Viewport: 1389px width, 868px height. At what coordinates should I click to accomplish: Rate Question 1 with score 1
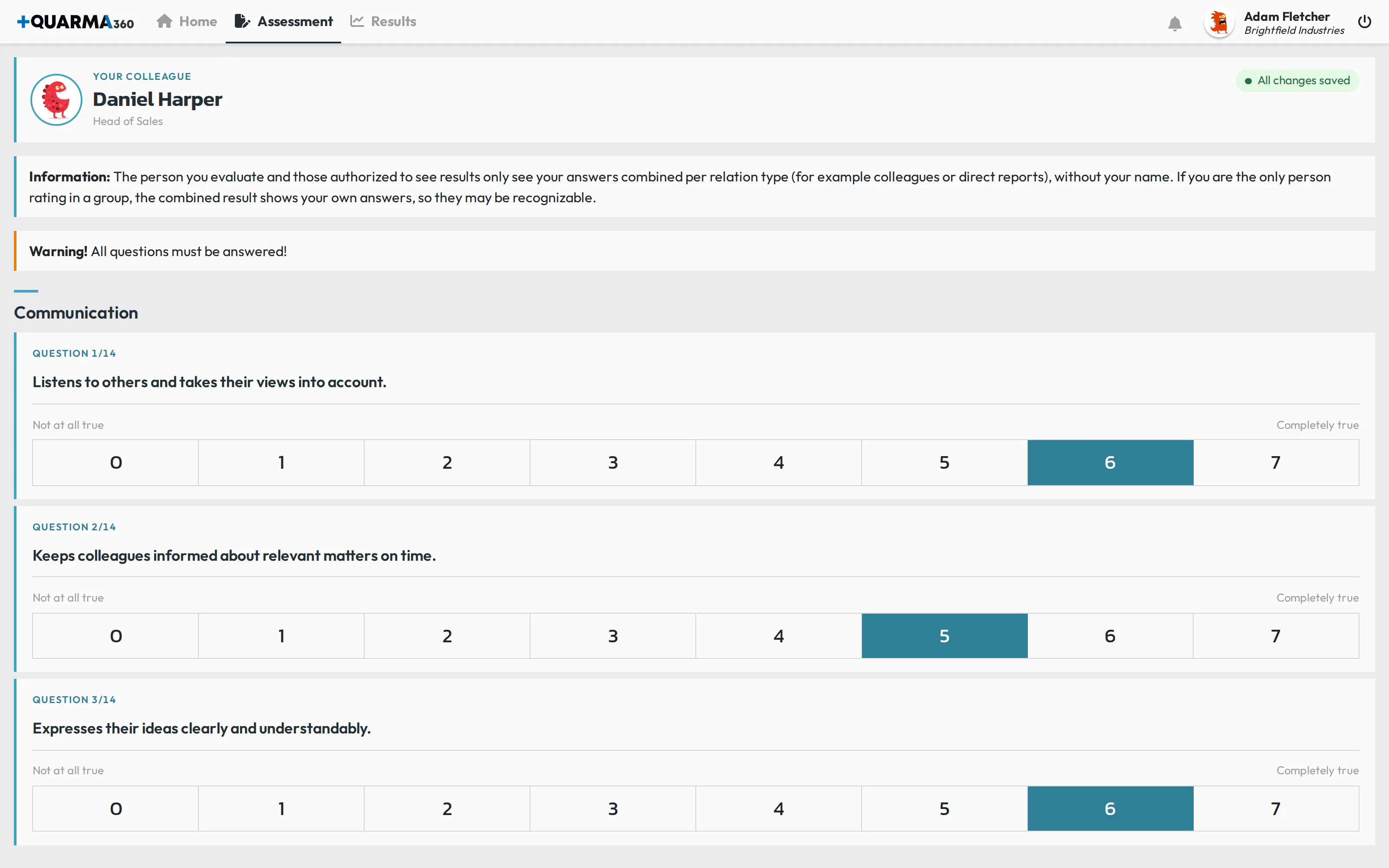[x=281, y=463]
